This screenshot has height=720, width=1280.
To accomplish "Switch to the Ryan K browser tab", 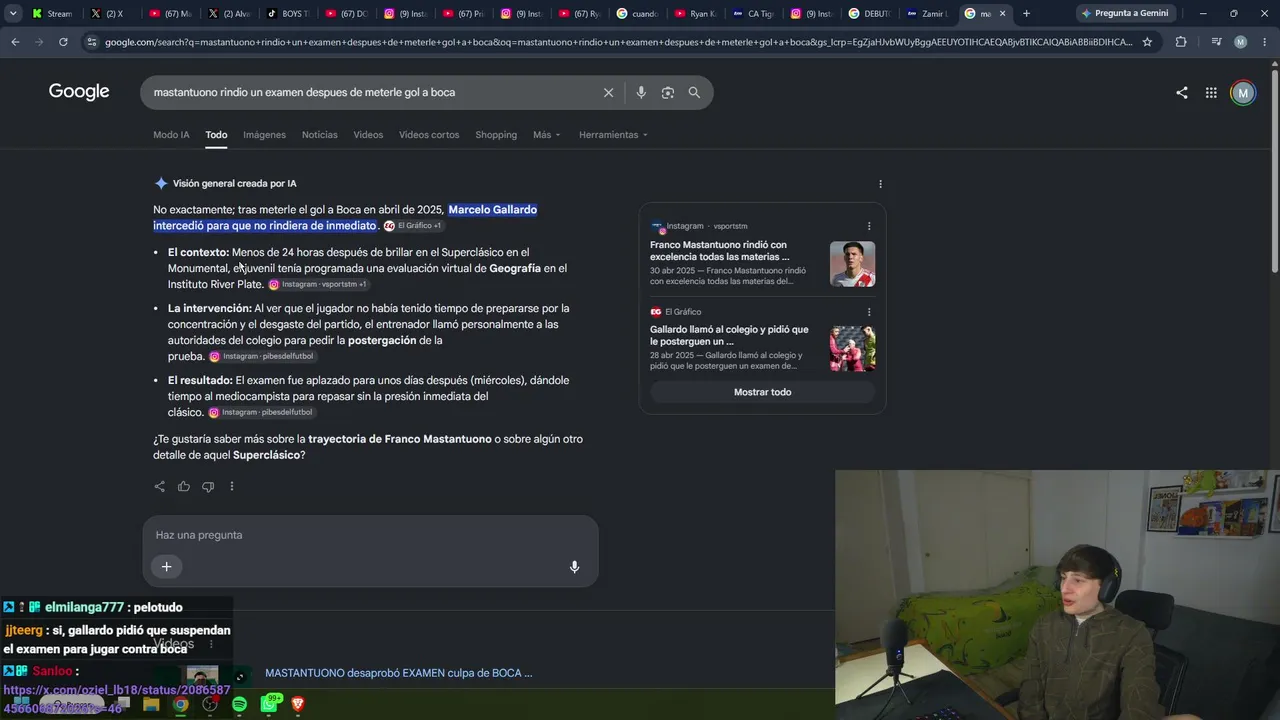I will pos(696,14).
